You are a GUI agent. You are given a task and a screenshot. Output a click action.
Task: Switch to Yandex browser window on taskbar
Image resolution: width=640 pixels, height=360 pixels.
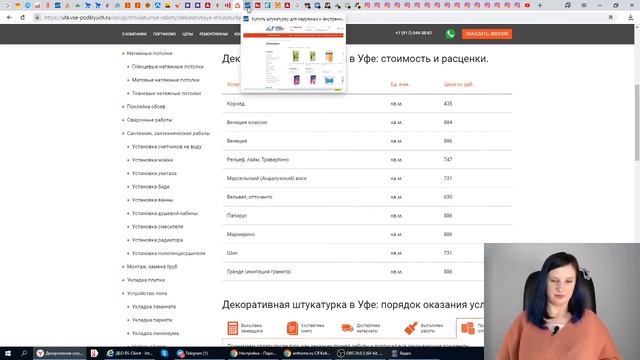pos(60,353)
